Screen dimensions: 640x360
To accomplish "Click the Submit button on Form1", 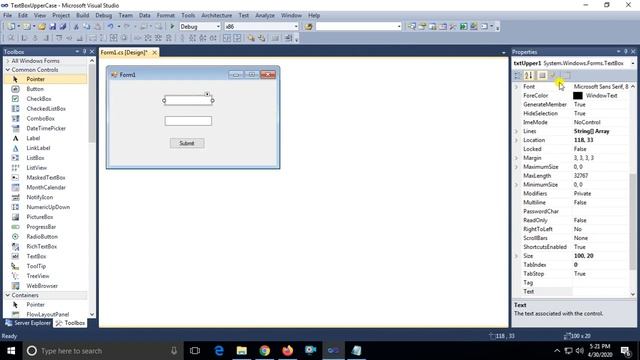I will (187, 143).
